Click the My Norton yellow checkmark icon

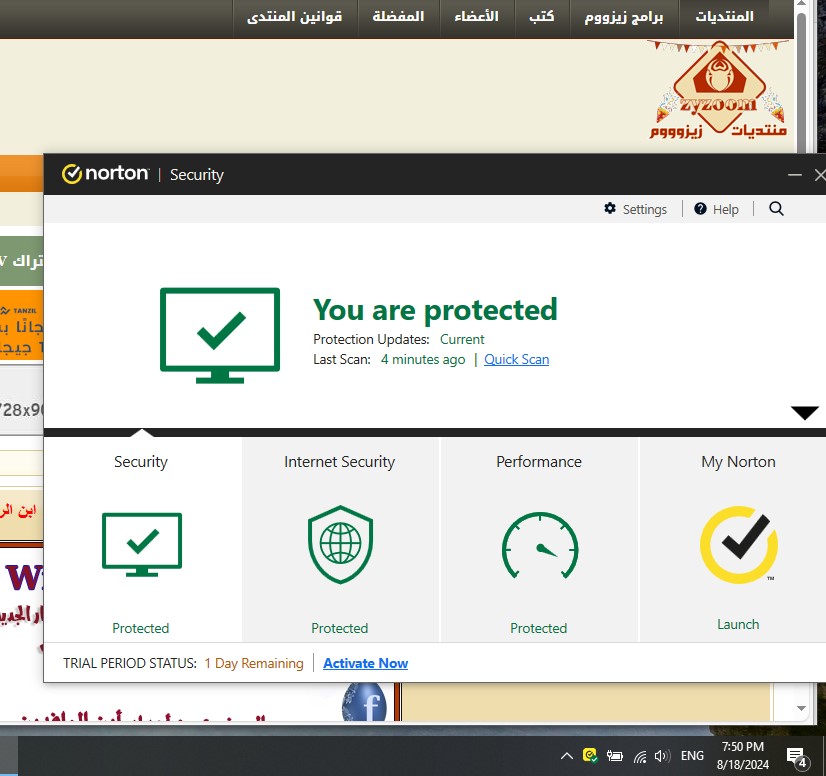tap(739, 545)
